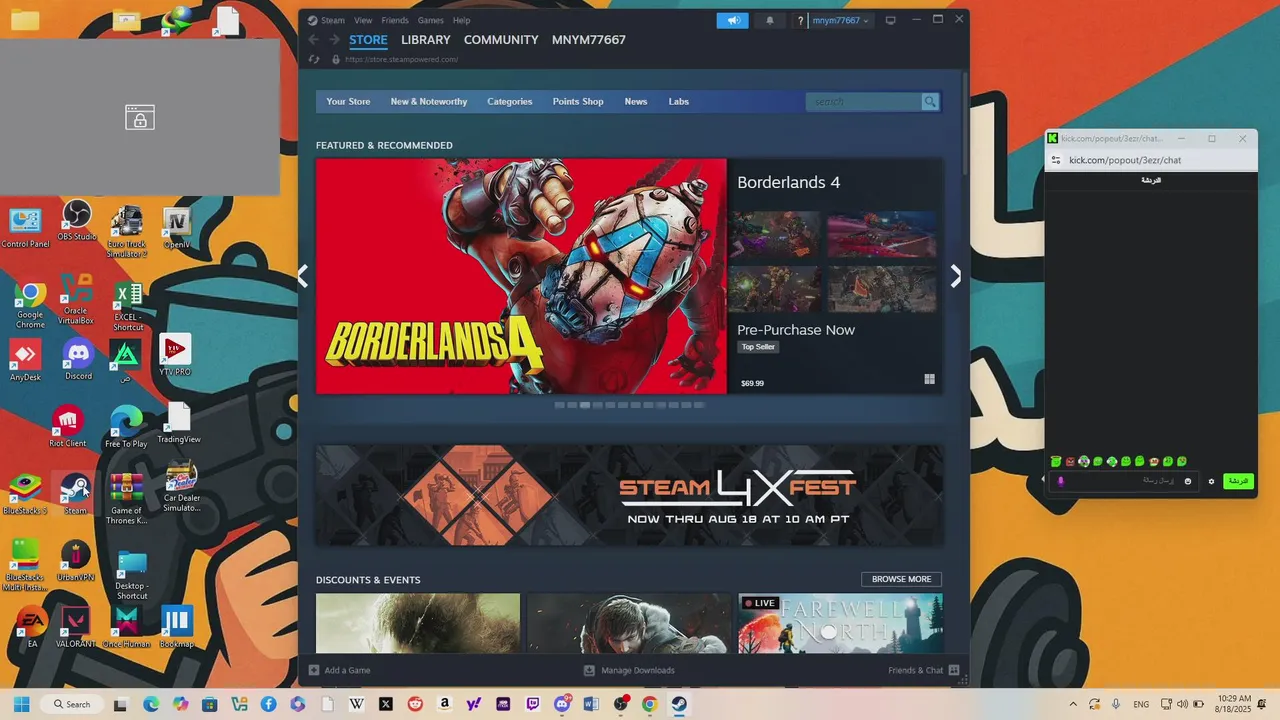Click the Windows taskbar Search box
Image resolution: width=1280 pixels, height=720 pixels.
[72, 704]
